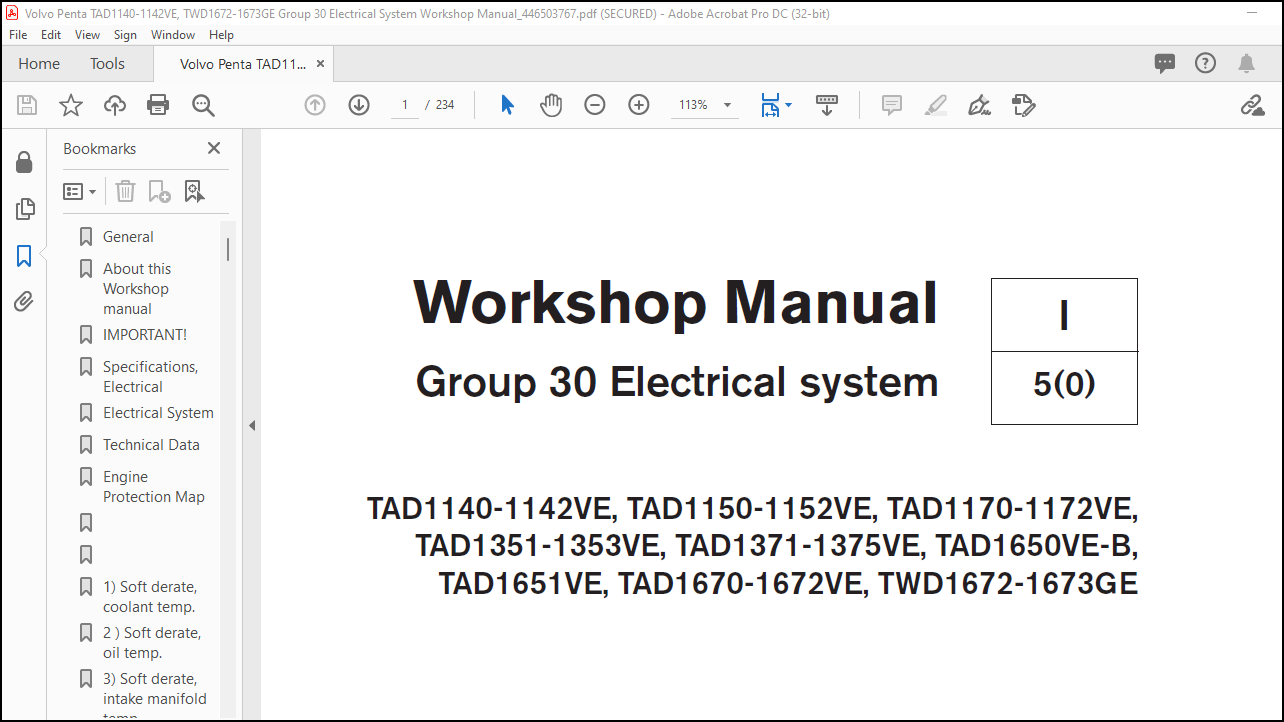
Task: Open Soft derate, coolant temp. bookmark
Action: [x=149, y=597]
